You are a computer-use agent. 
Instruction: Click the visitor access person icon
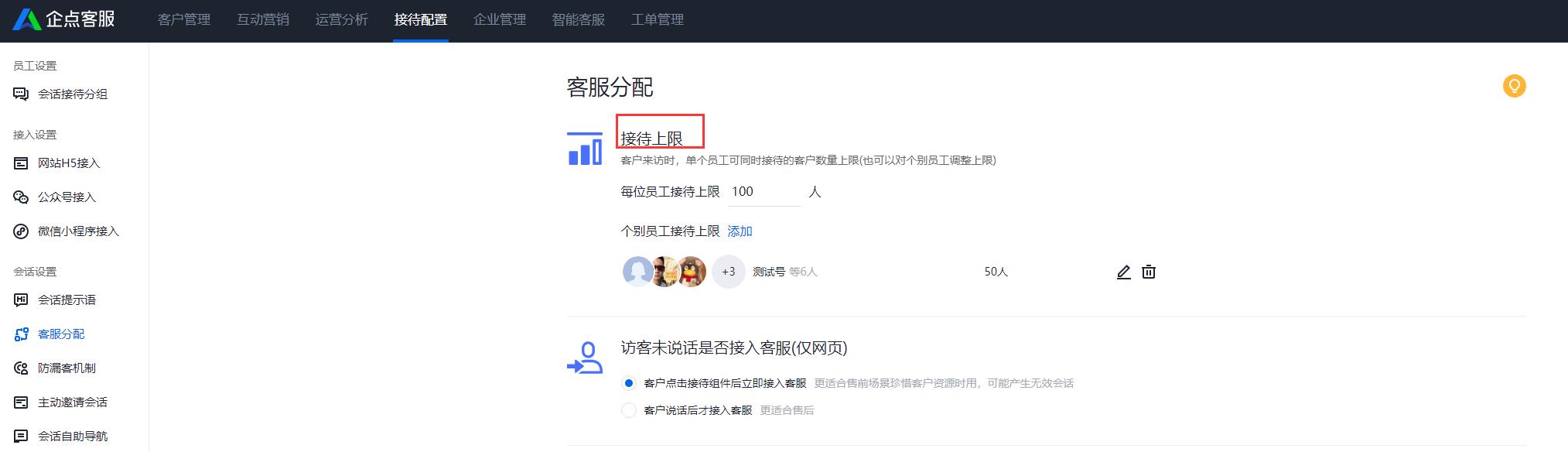pyautogui.click(x=585, y=358)
